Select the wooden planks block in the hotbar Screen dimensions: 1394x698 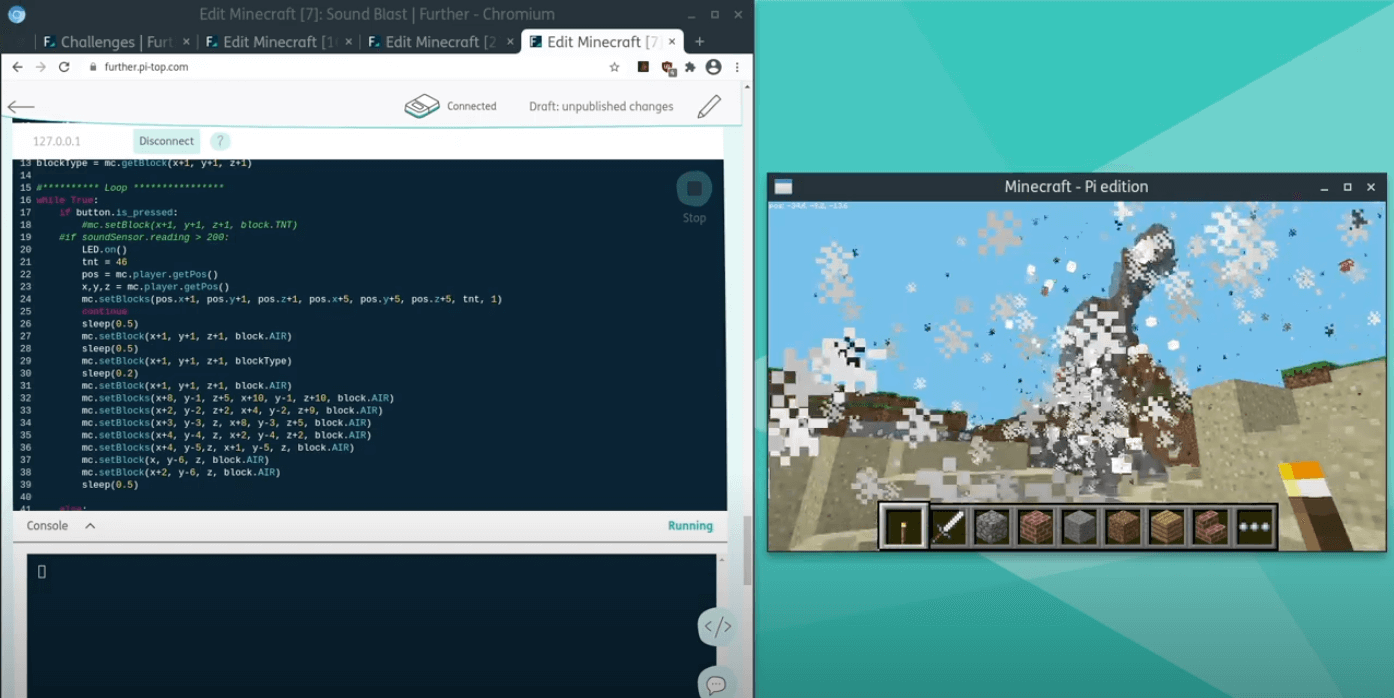[1167, 526]
